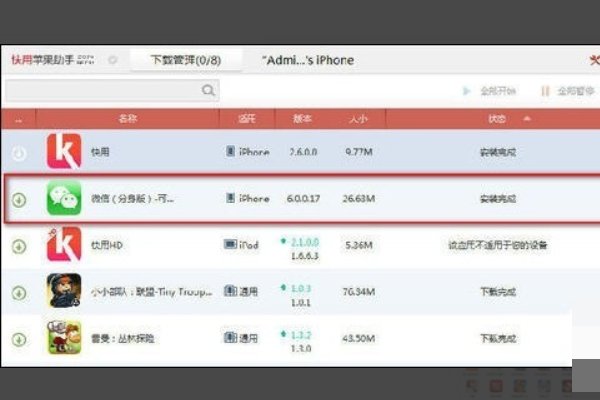Screen dimensions: 600x400
Task: Click the 下载完成 status in 雷曼 row
Action: (x=498, y=338)
